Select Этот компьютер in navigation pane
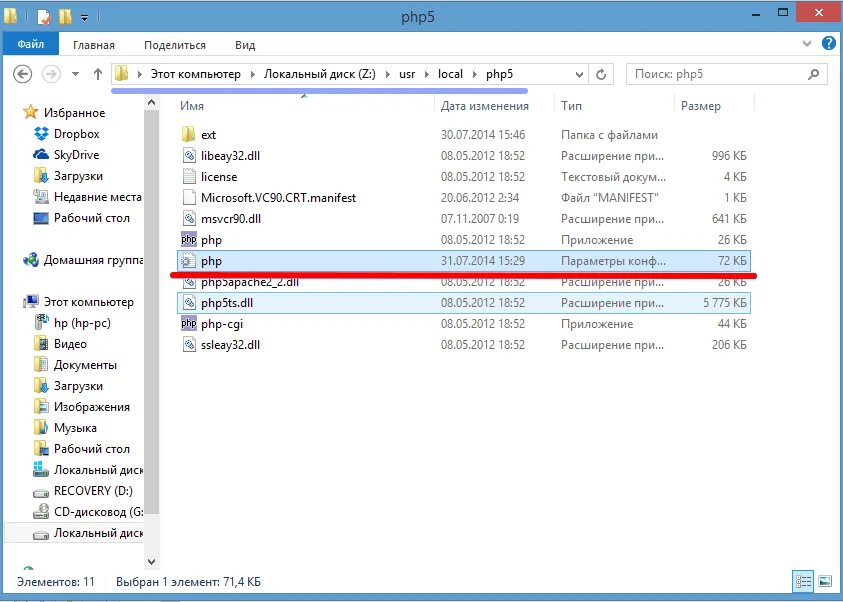The image size is (843, 602). [x=88, y=302]
